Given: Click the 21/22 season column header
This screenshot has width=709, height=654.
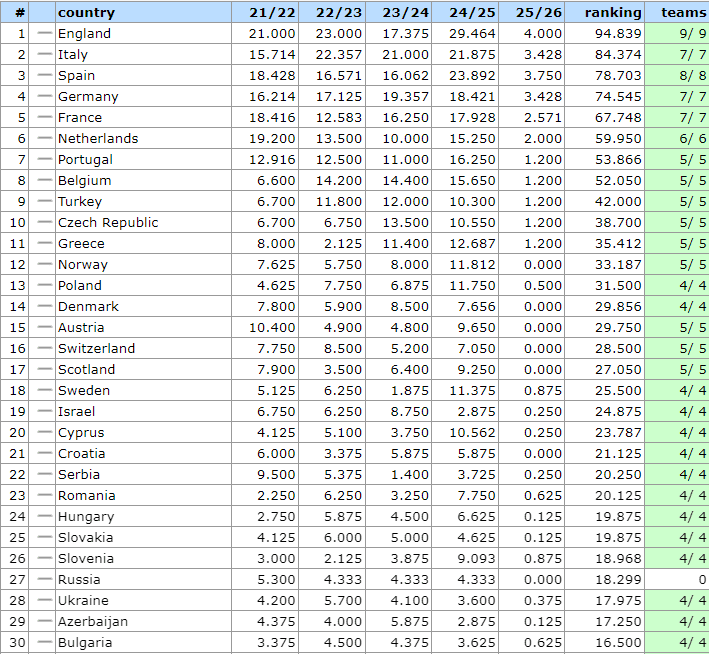Looking at the screenshot, I should click(272, 13).
